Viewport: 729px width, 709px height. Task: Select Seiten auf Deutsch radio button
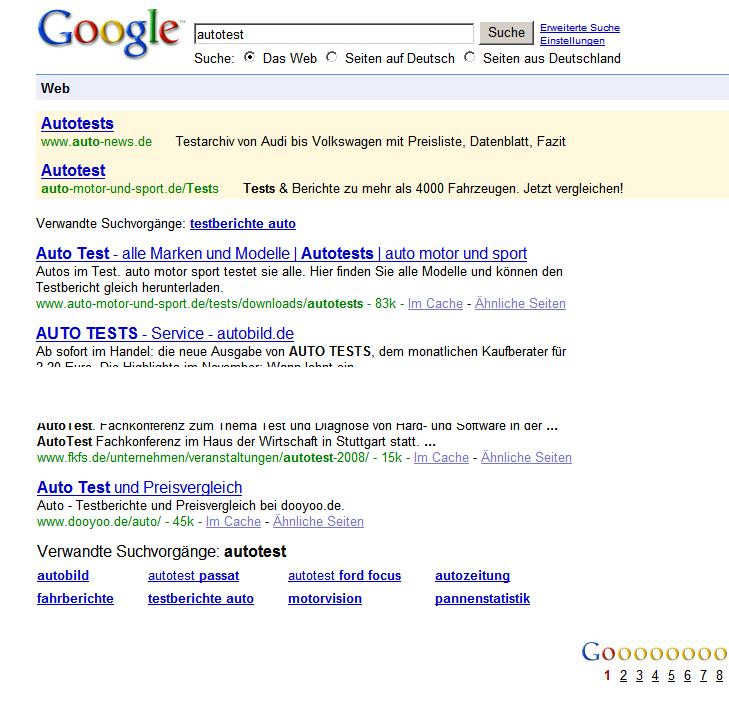(x=331, y=57)
